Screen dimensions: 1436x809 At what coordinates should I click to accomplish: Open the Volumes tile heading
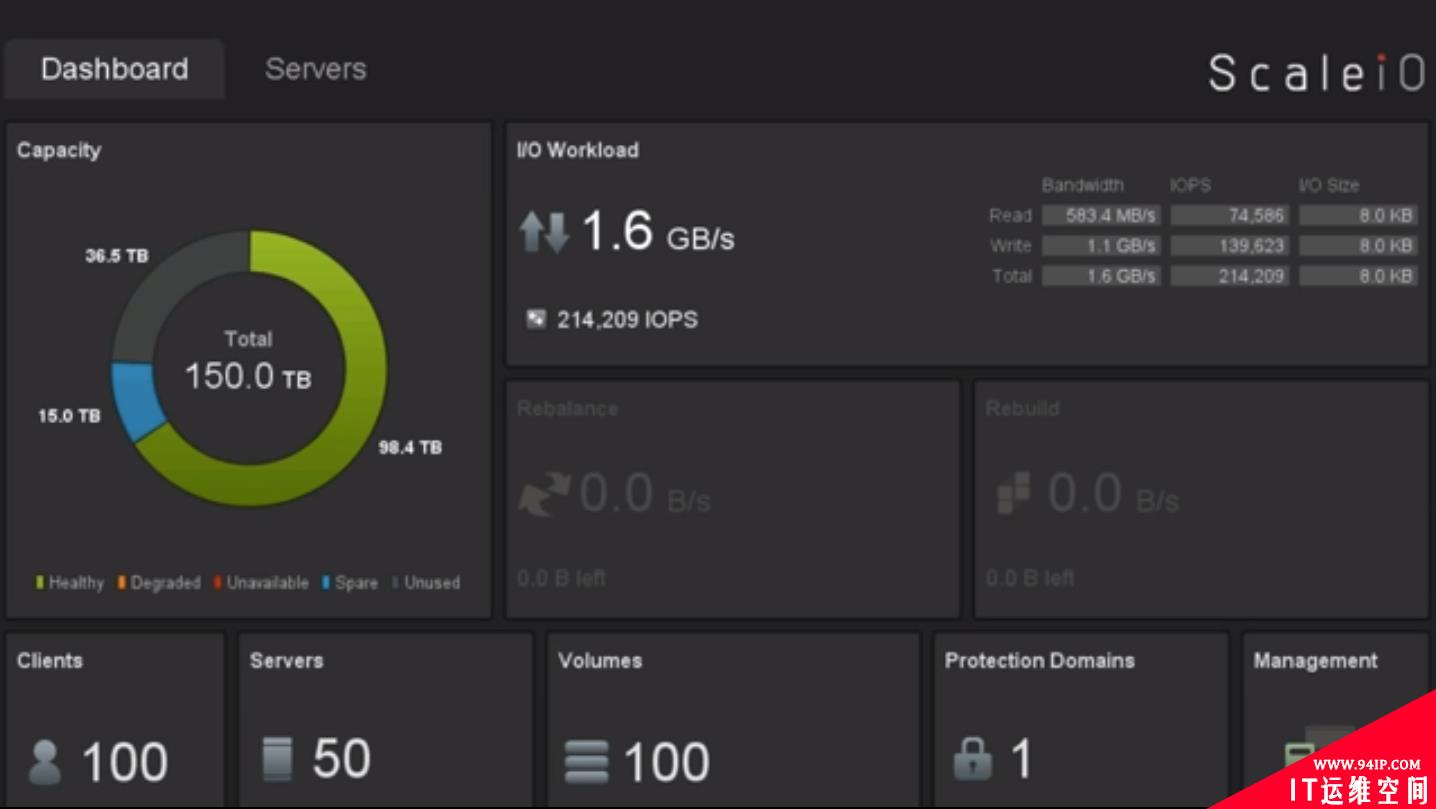[x=600, y=660]
